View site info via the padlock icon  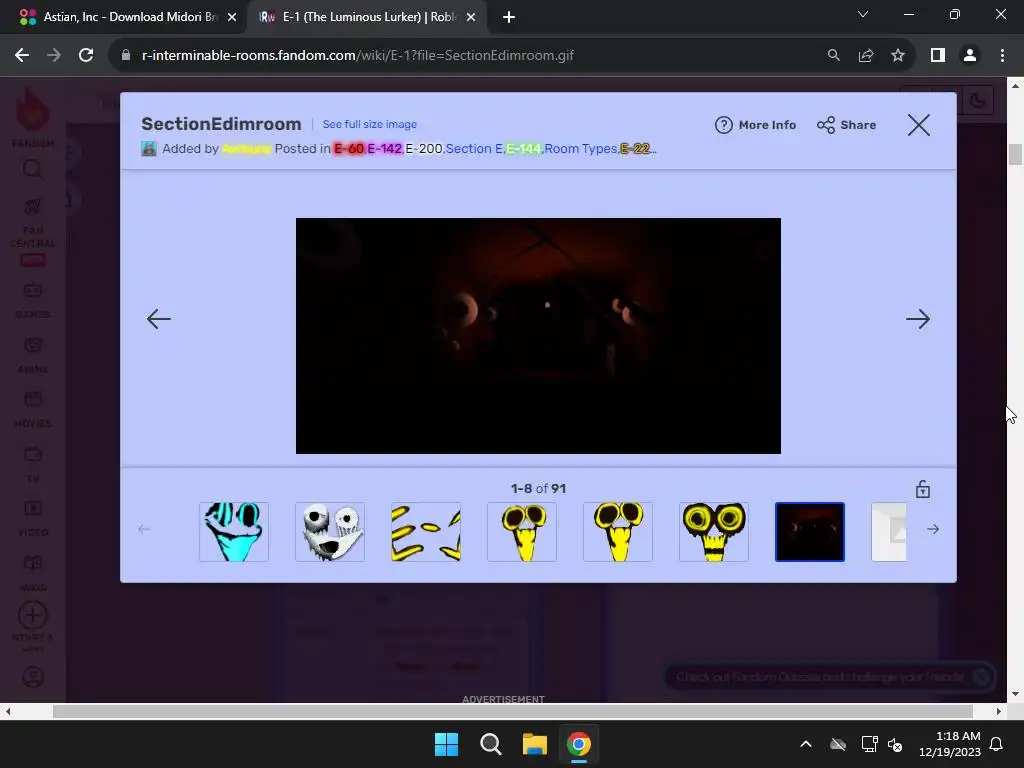(126, 56)
